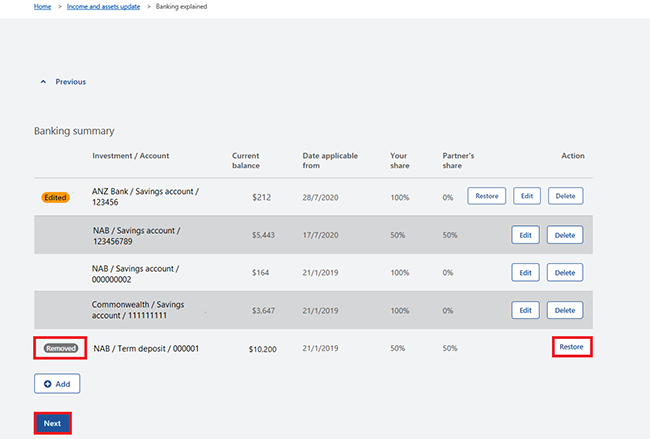Click the Date applicable from column header
The height and width of the screenshot is (439, 650).
[x=330, y=160]
